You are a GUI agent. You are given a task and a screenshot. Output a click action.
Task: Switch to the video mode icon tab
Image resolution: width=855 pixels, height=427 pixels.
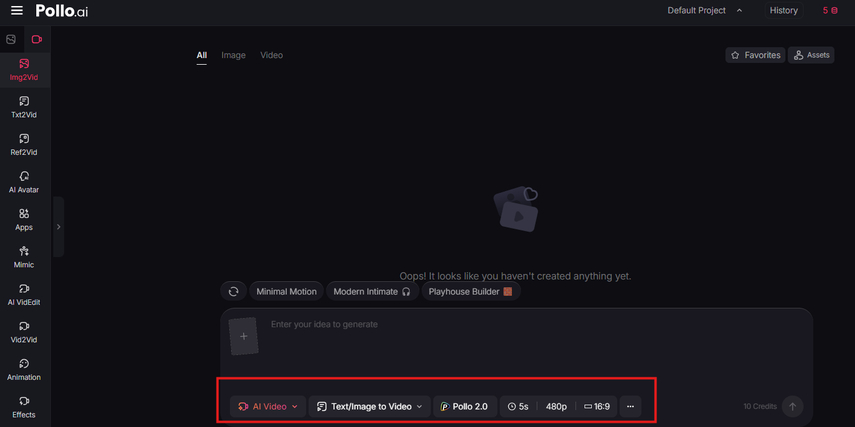click(37, 39)
